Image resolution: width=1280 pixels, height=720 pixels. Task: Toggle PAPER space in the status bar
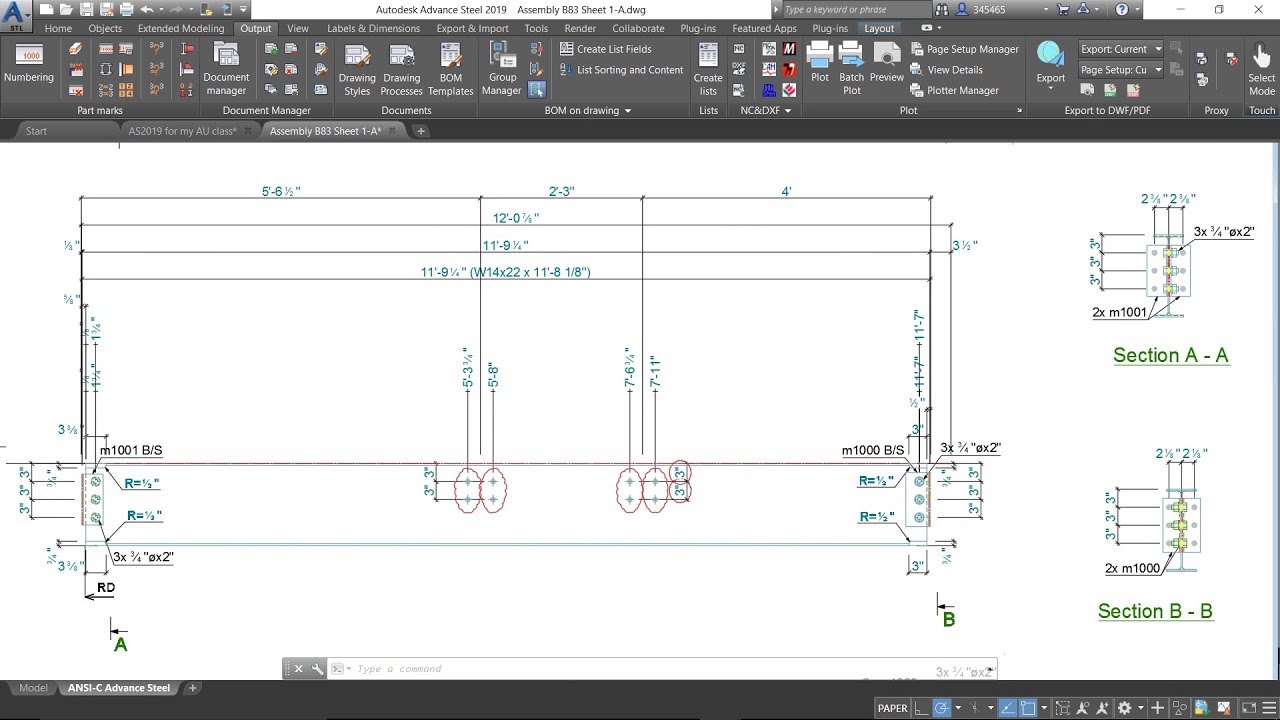893,707
